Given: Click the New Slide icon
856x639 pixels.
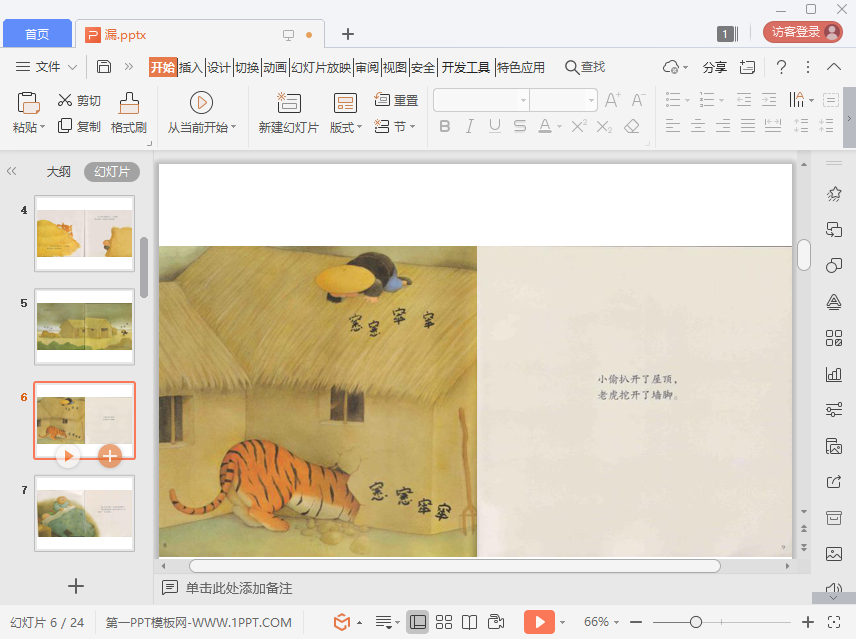Looking at the screenshot, I should click(289, 103).
